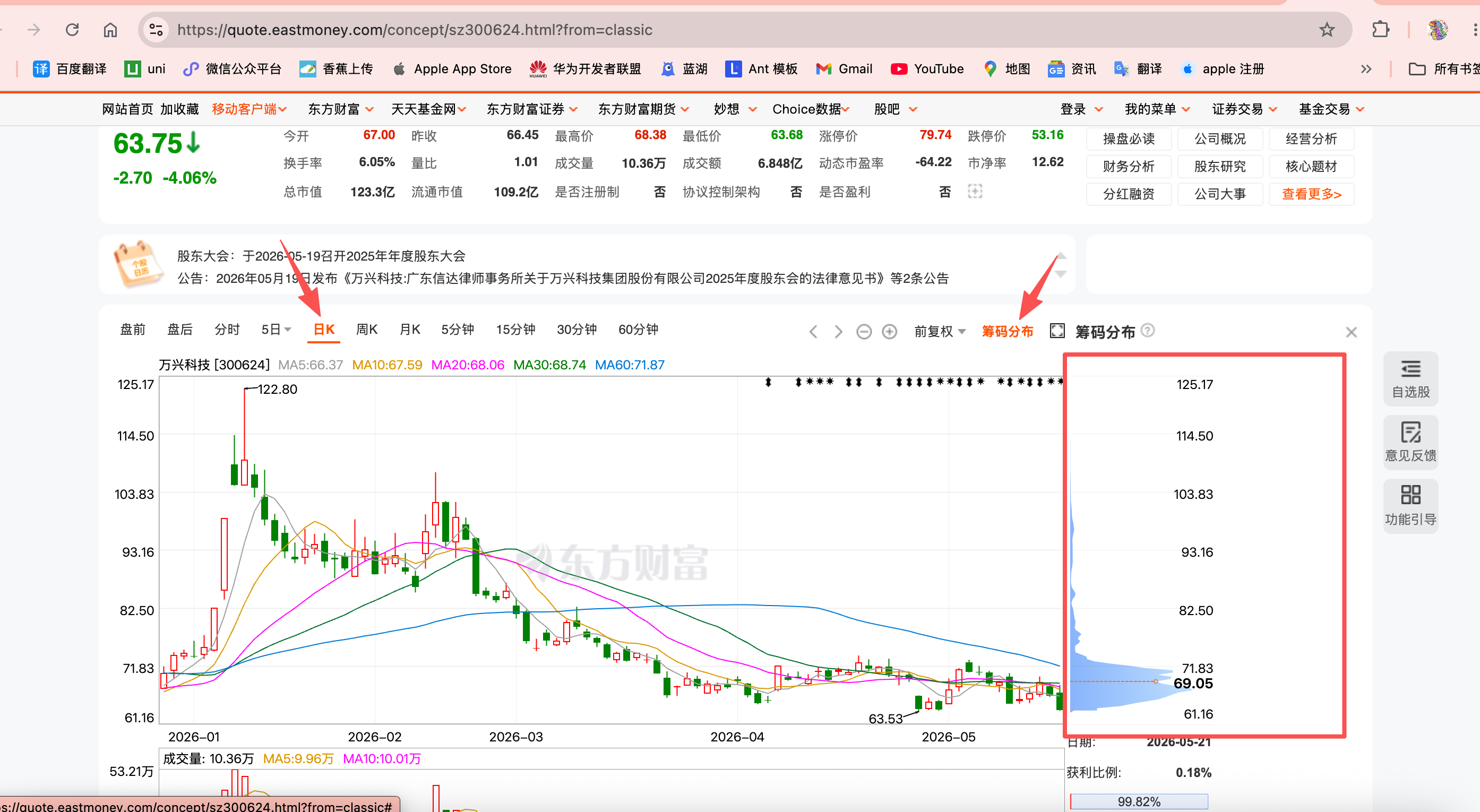Screen dimensions: 1480x812
Task: Close the 筹码分布 panel
Action: [x=1352, y=332]
